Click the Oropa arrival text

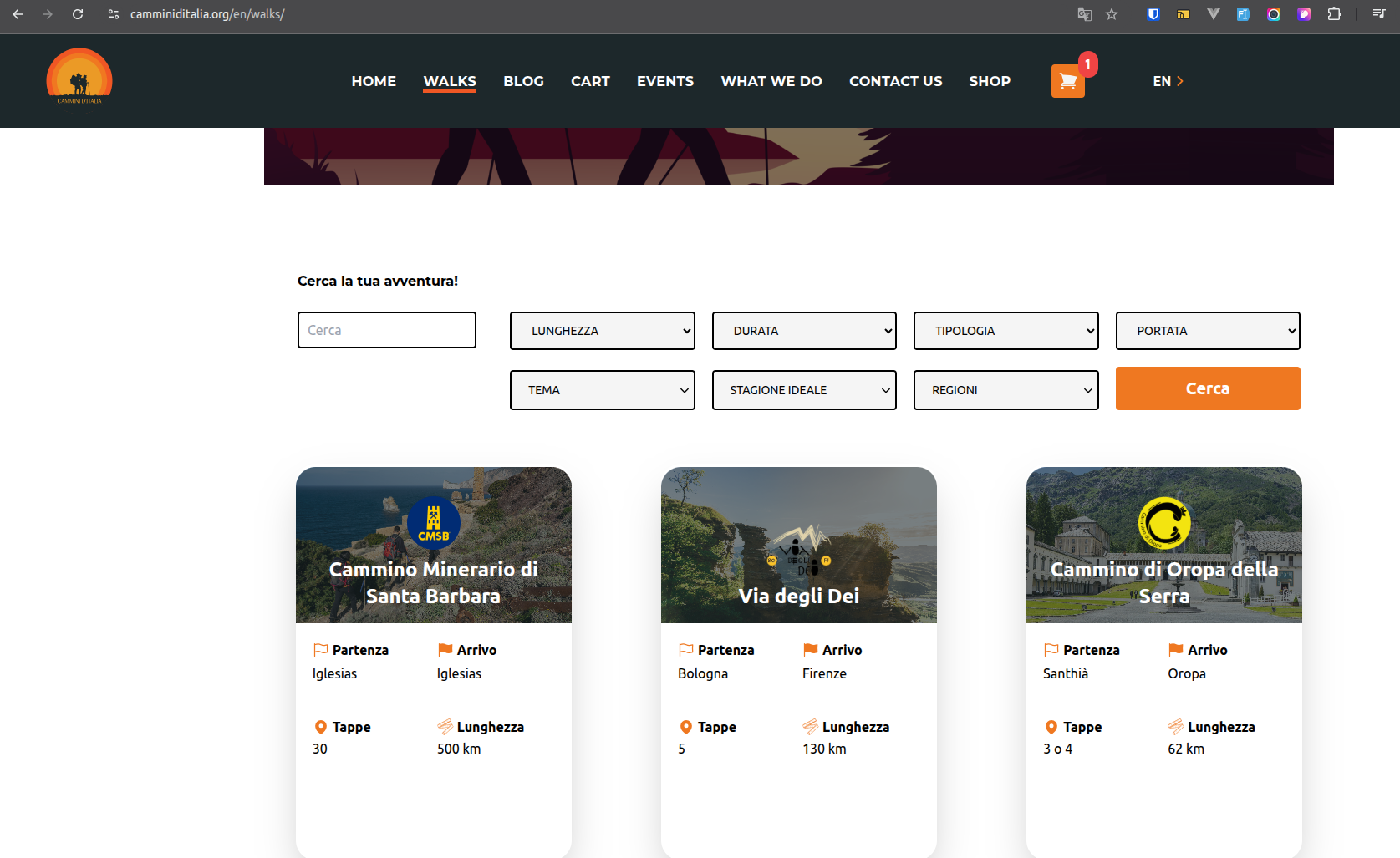1187,673
